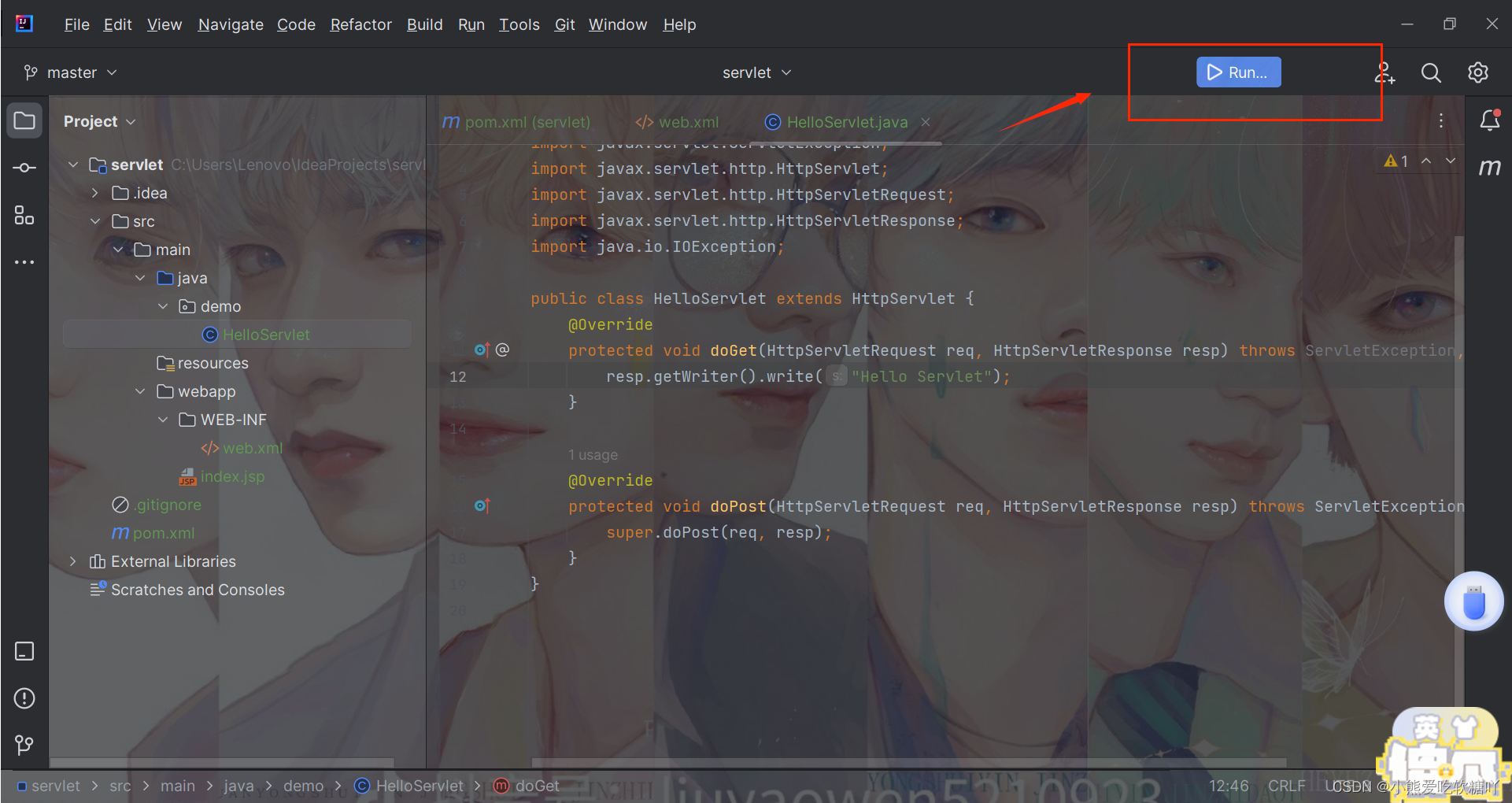Image resolution: width=1512 pixels, height=803 pixels.
Task: Click the @ gutter icon beside doGet
Action: 502,349
